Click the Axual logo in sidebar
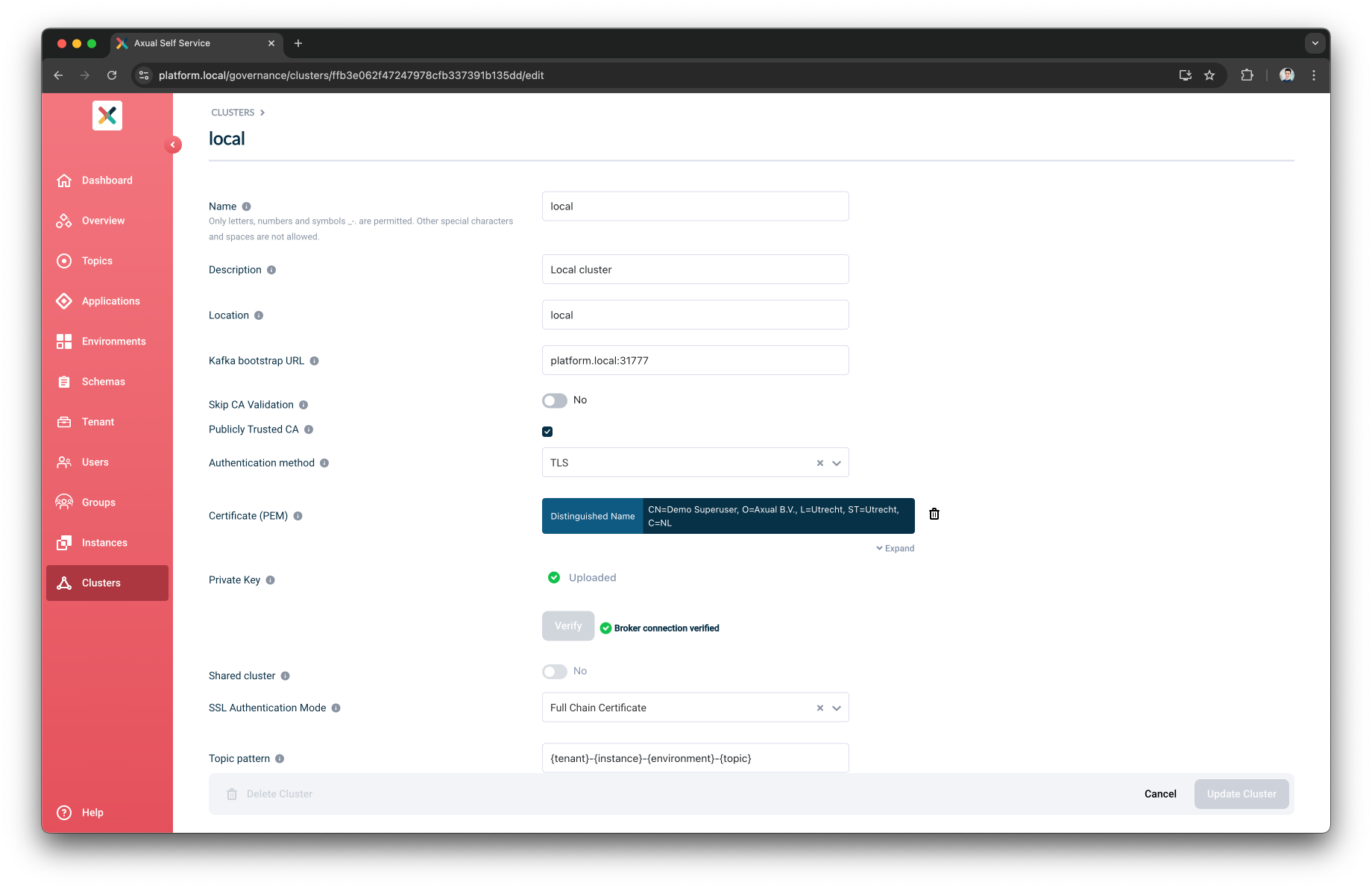Screen dimensions: 1372x888 click(x=107, y=116)
